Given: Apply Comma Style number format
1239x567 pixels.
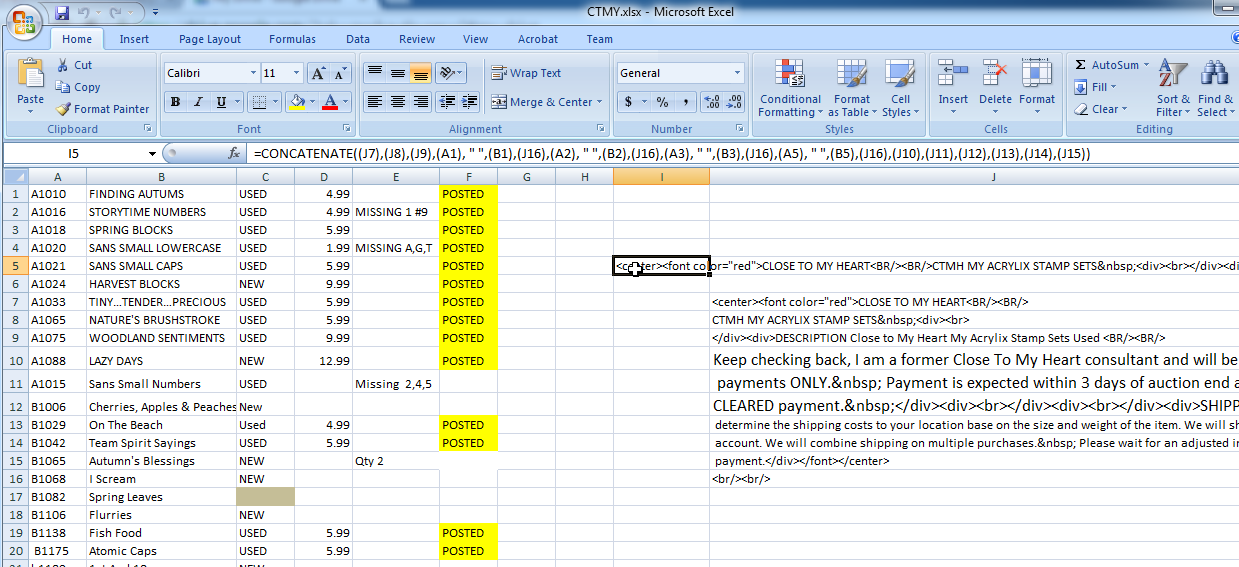Looking at the screenshot, I should pos(685,101).
